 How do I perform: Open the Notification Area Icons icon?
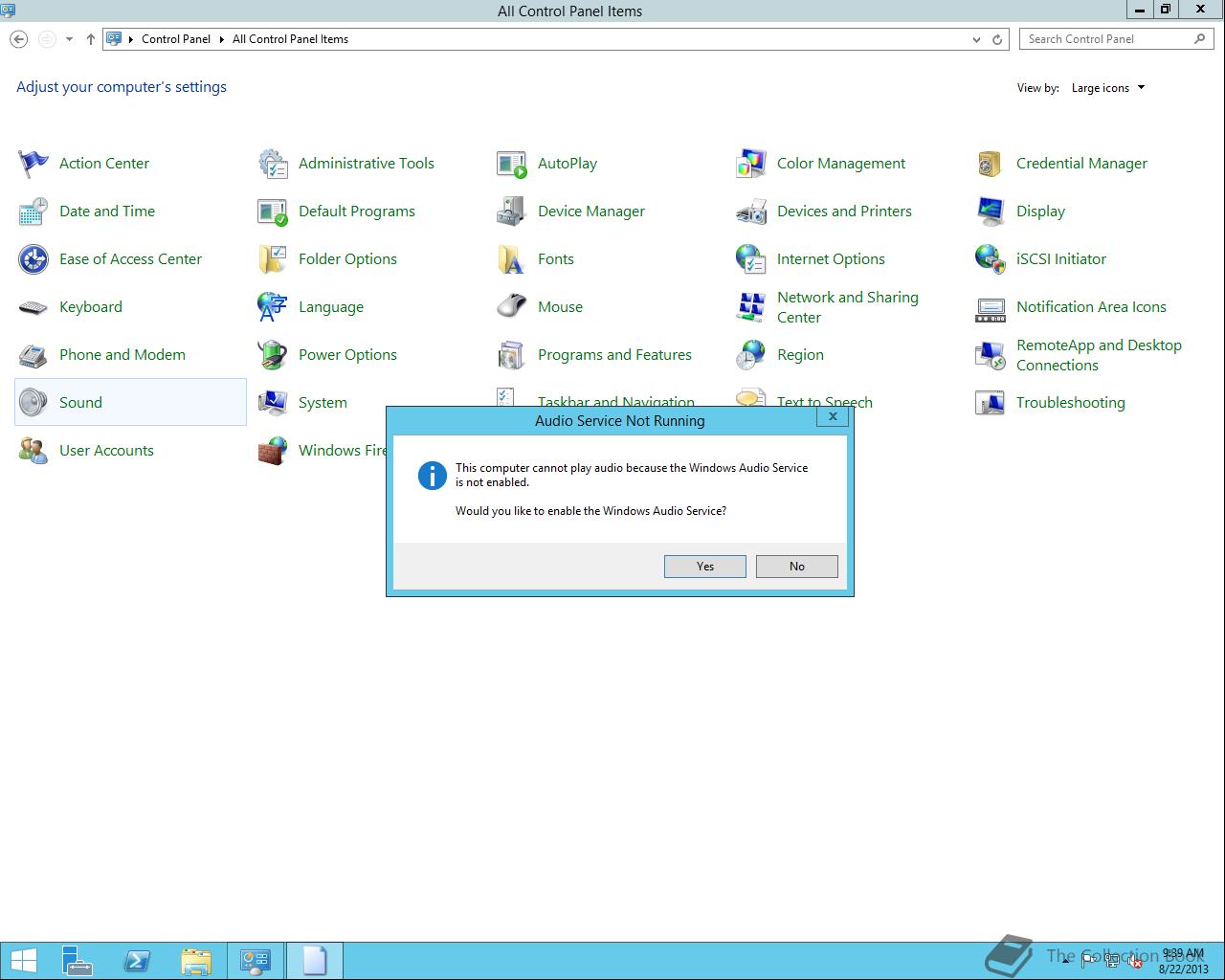[991, 307]
